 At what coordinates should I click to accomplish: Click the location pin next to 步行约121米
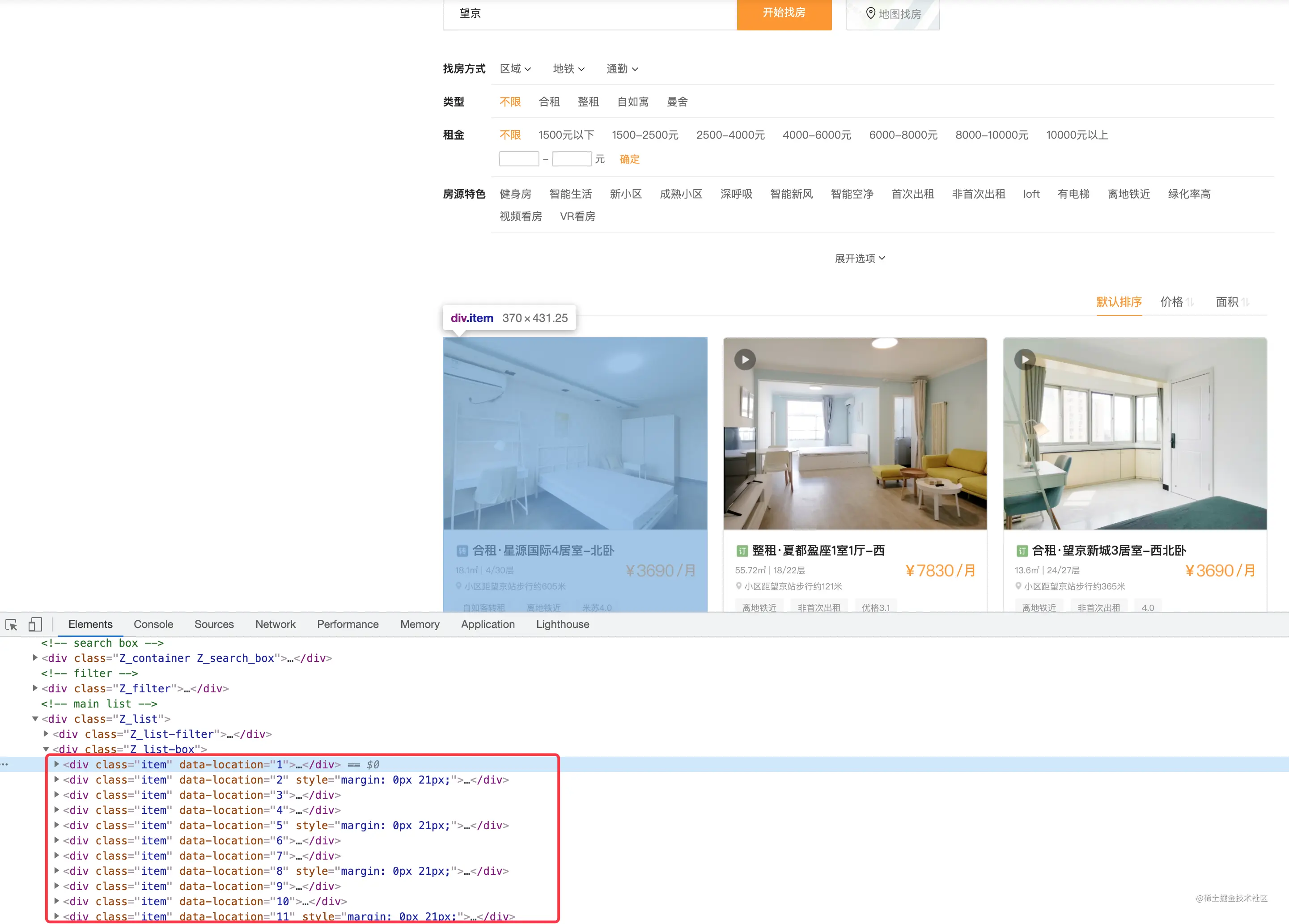click(739, 586)
